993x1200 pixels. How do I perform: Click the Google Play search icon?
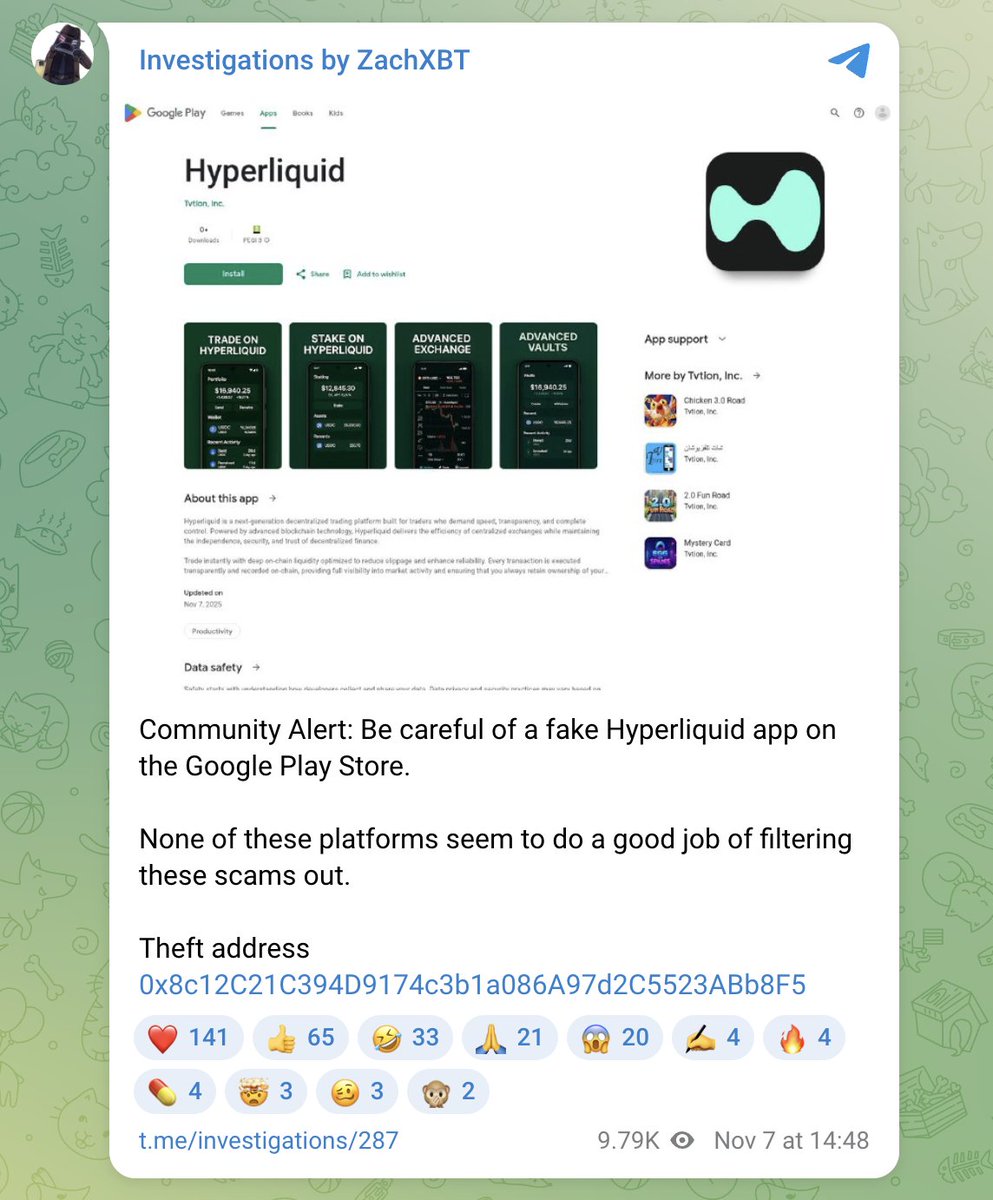(835, 113)
